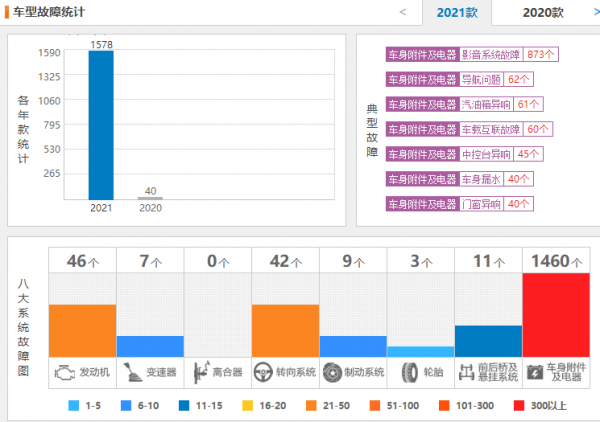Open 导航问题 62个 fault tag
600x422 pixels.
pyautogui.click(x=460, y=79)
